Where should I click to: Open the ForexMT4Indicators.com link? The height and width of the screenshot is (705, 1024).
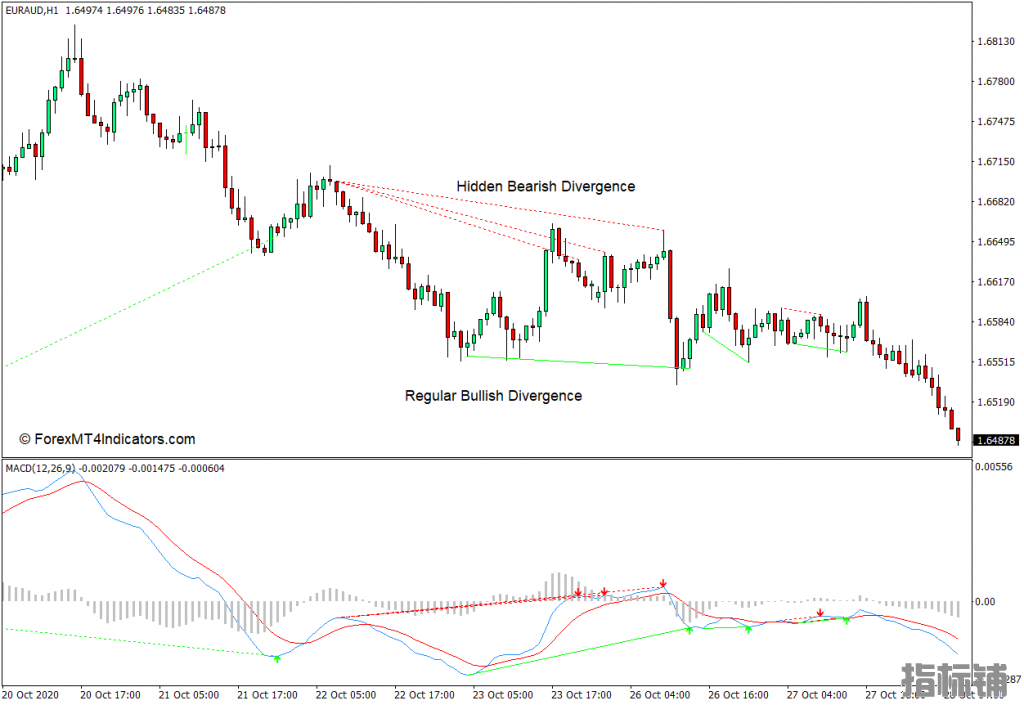[x=107, y=439]
